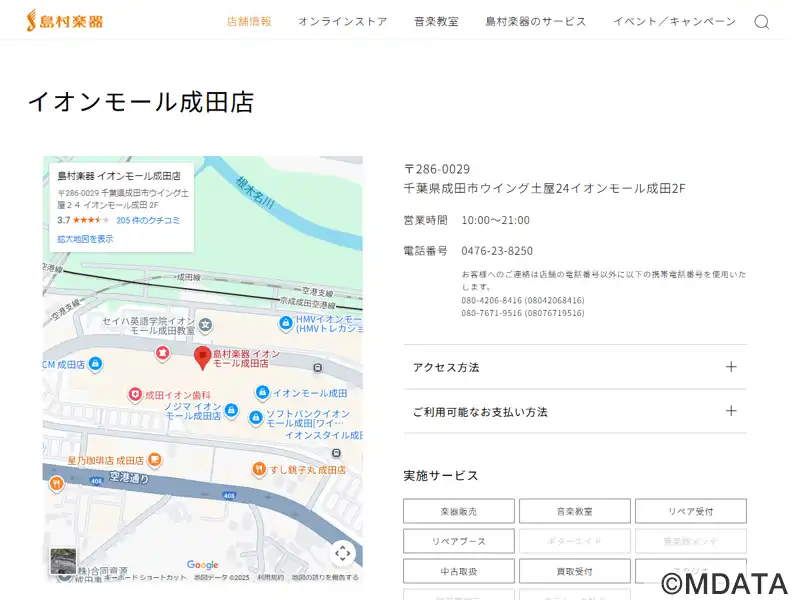Click the すし銚子丸 restaurant marker icon

click(258, 468)
